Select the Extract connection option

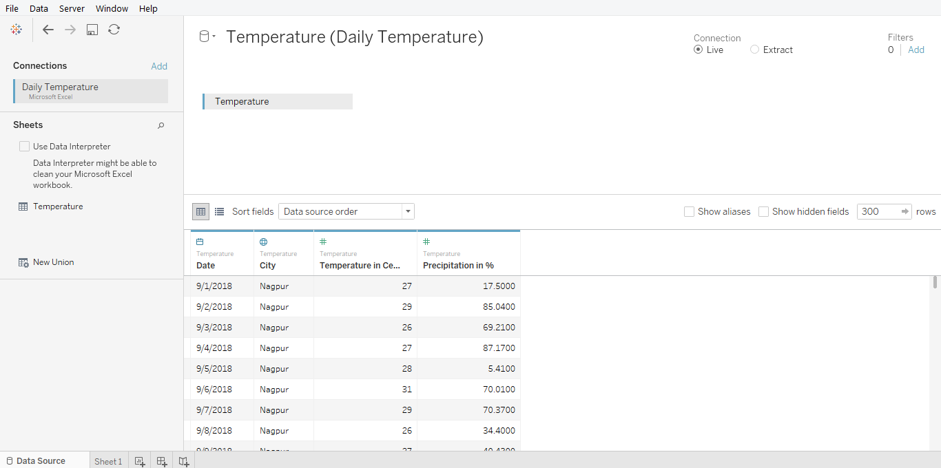point(755,50)
